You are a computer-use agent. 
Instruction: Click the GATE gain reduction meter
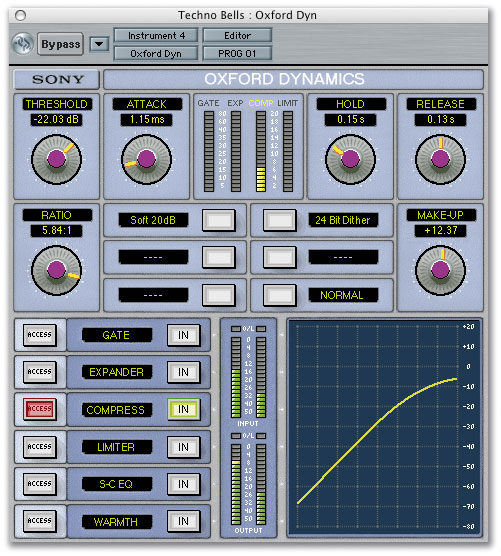pyautogui.click(x=209, y=151)
